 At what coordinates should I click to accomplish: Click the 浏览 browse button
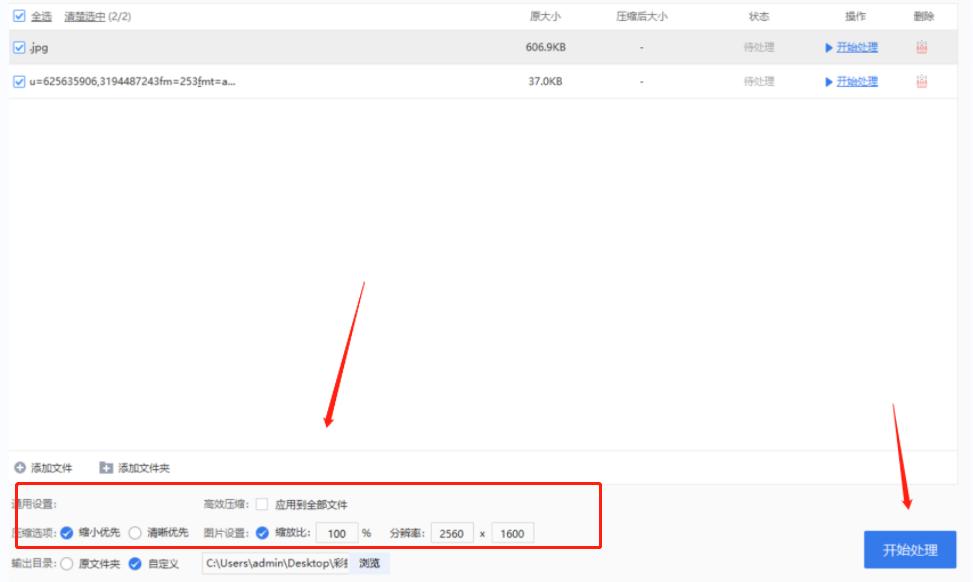tap(369, 563)
